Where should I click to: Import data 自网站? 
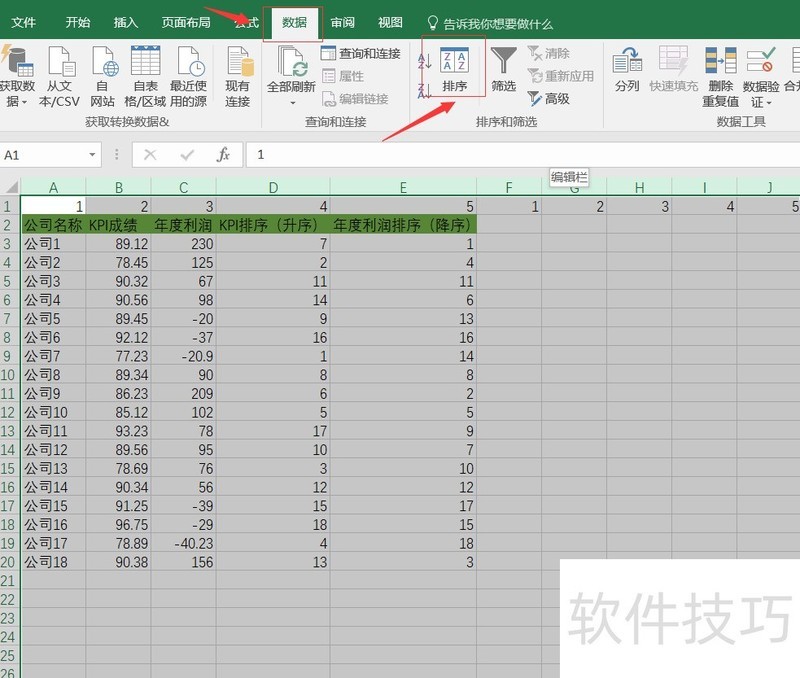(x=103, y=77)
